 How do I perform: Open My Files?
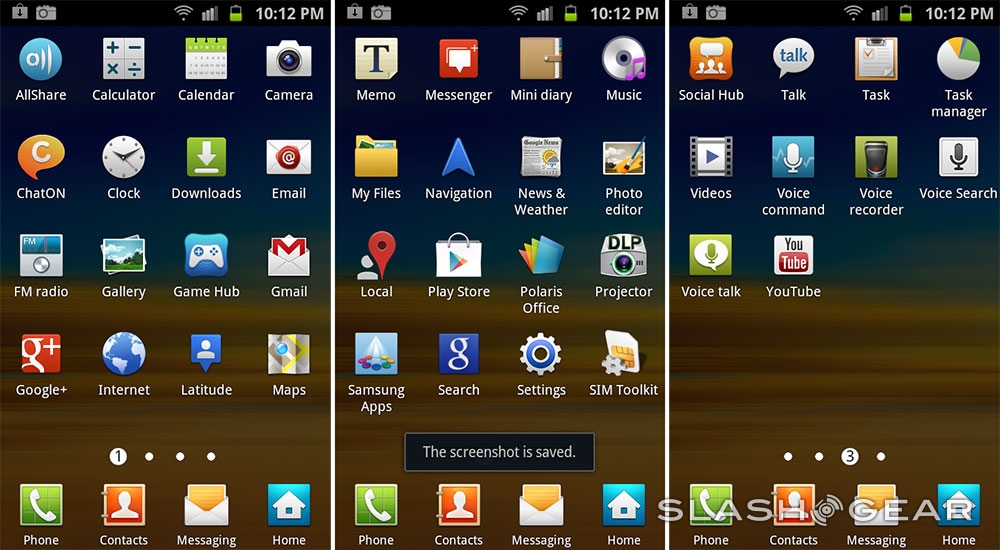376,157
